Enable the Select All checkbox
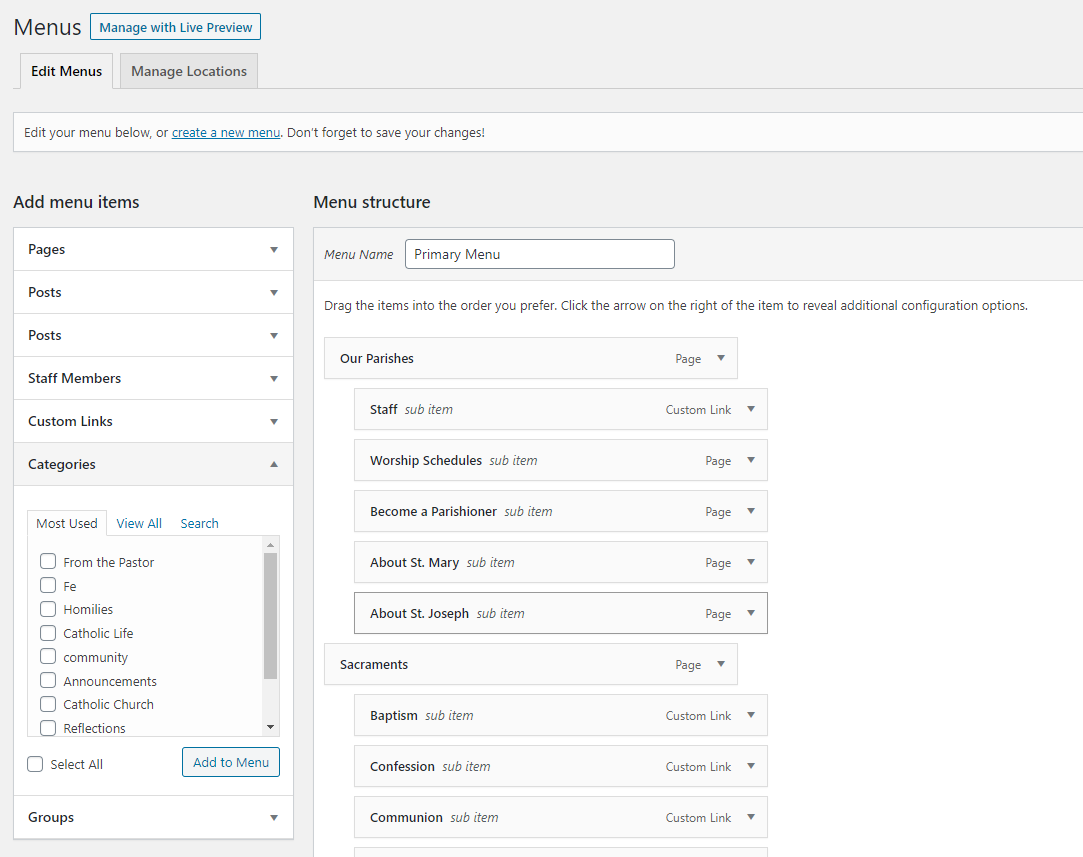The width and height of the screenshot is (1083, 857). 36,764
